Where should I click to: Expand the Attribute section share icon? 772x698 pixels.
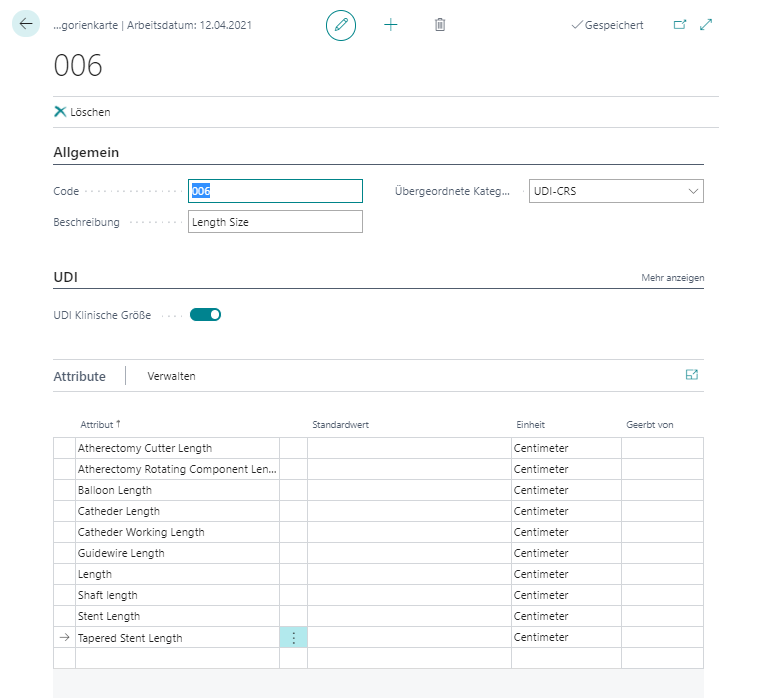pyautogui.click(x=692, y=375)
